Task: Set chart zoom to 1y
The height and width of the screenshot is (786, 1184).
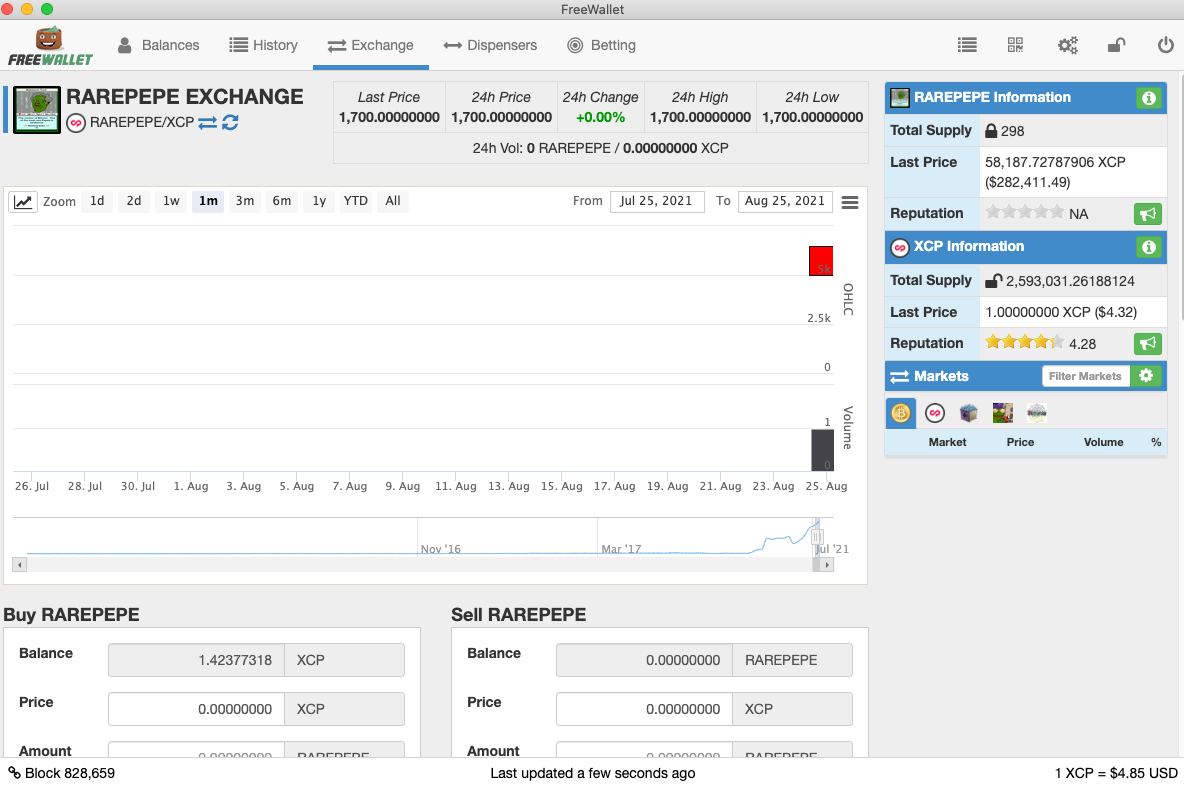Action: [x=319, y=201]
